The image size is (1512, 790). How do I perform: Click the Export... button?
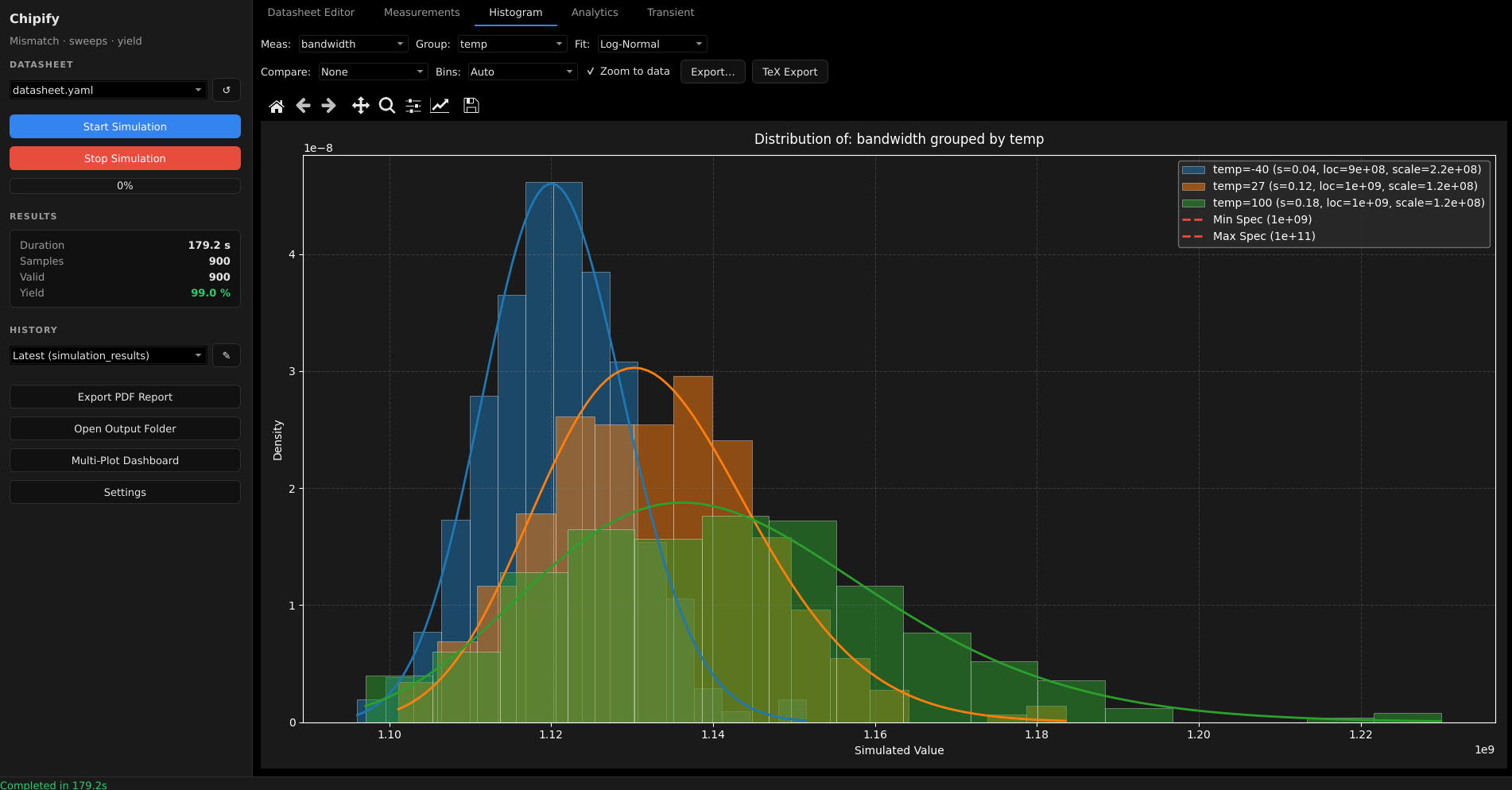click(x=713, y=72)
